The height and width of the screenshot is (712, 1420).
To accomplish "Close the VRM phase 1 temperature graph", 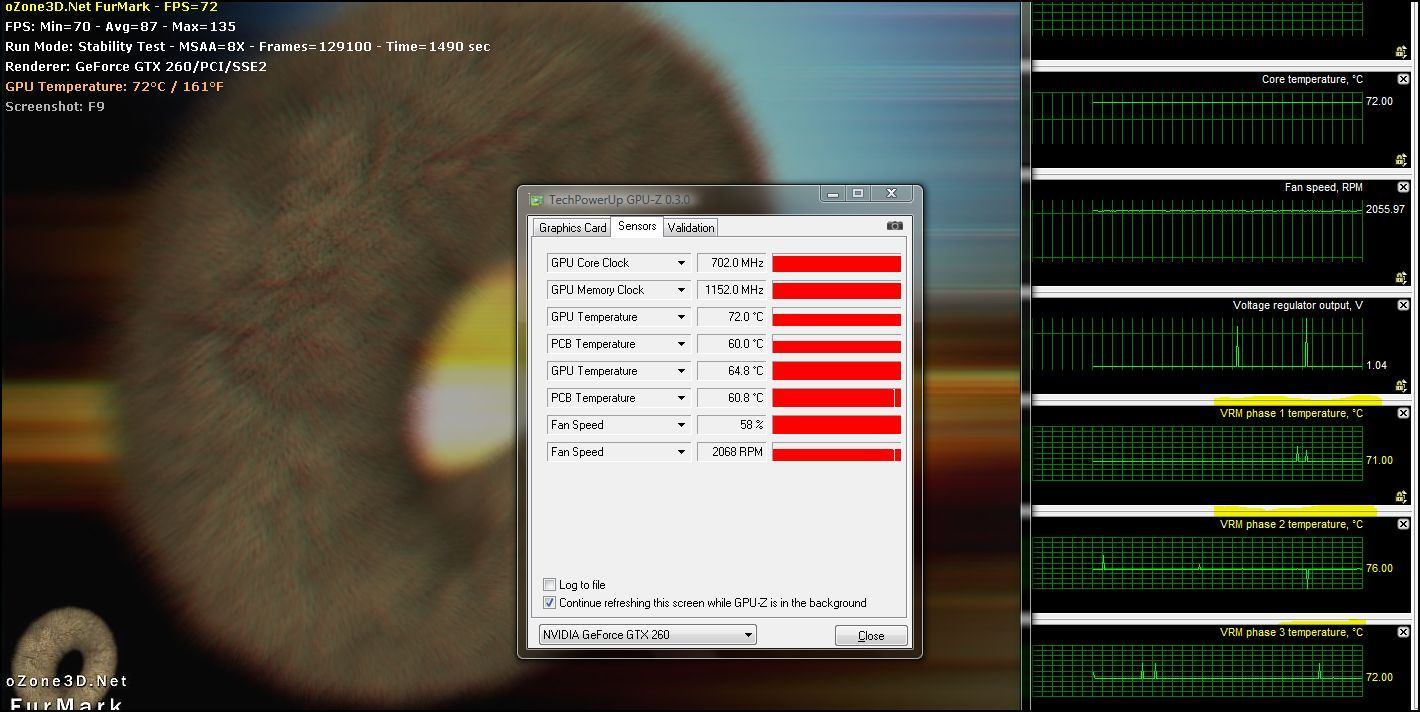I will 1403,413.
